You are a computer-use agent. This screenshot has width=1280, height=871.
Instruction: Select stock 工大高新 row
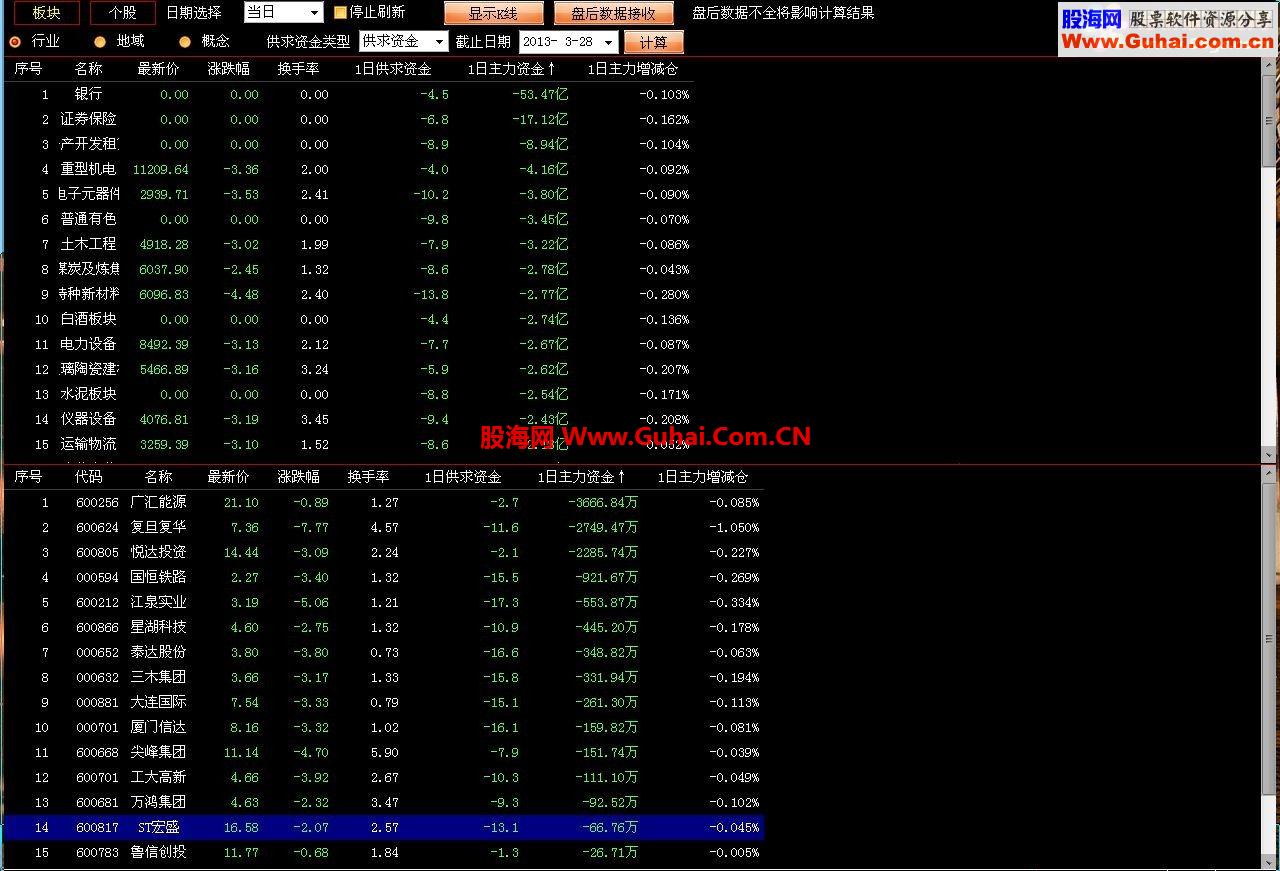[383, 777]
